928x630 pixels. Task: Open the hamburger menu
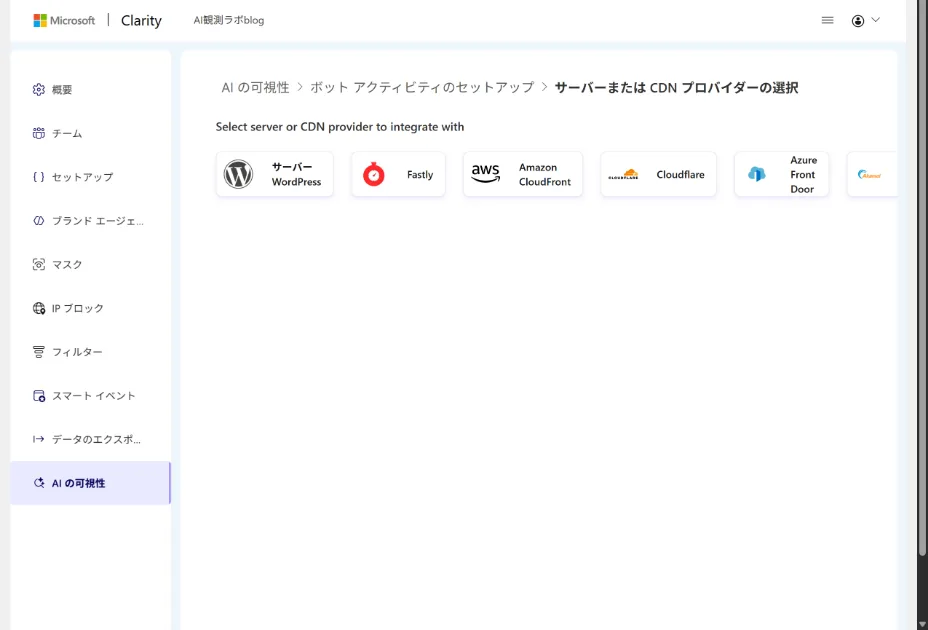[827, 19]
